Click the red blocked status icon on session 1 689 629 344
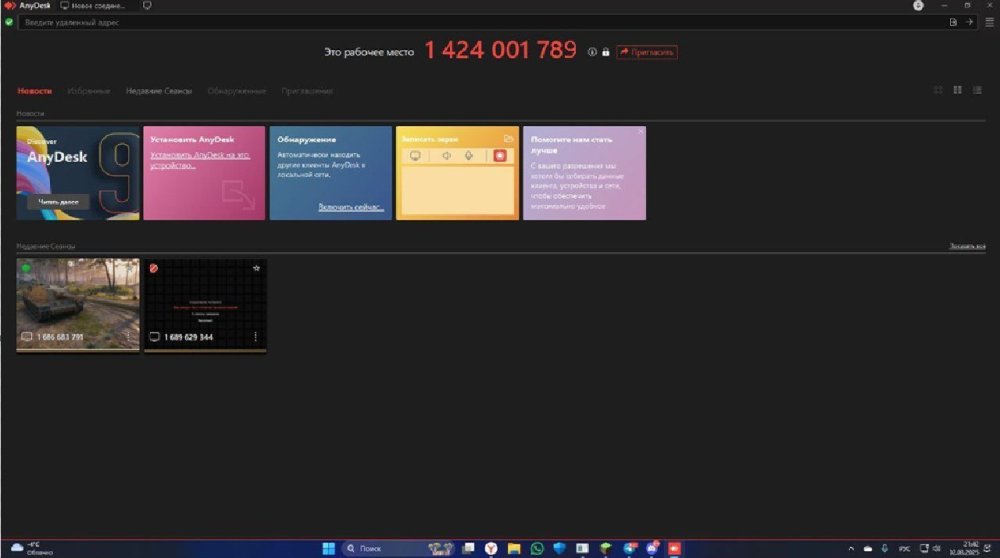Image resolution: width=1000 pixels, height=558 pixels. pos(154,268)
